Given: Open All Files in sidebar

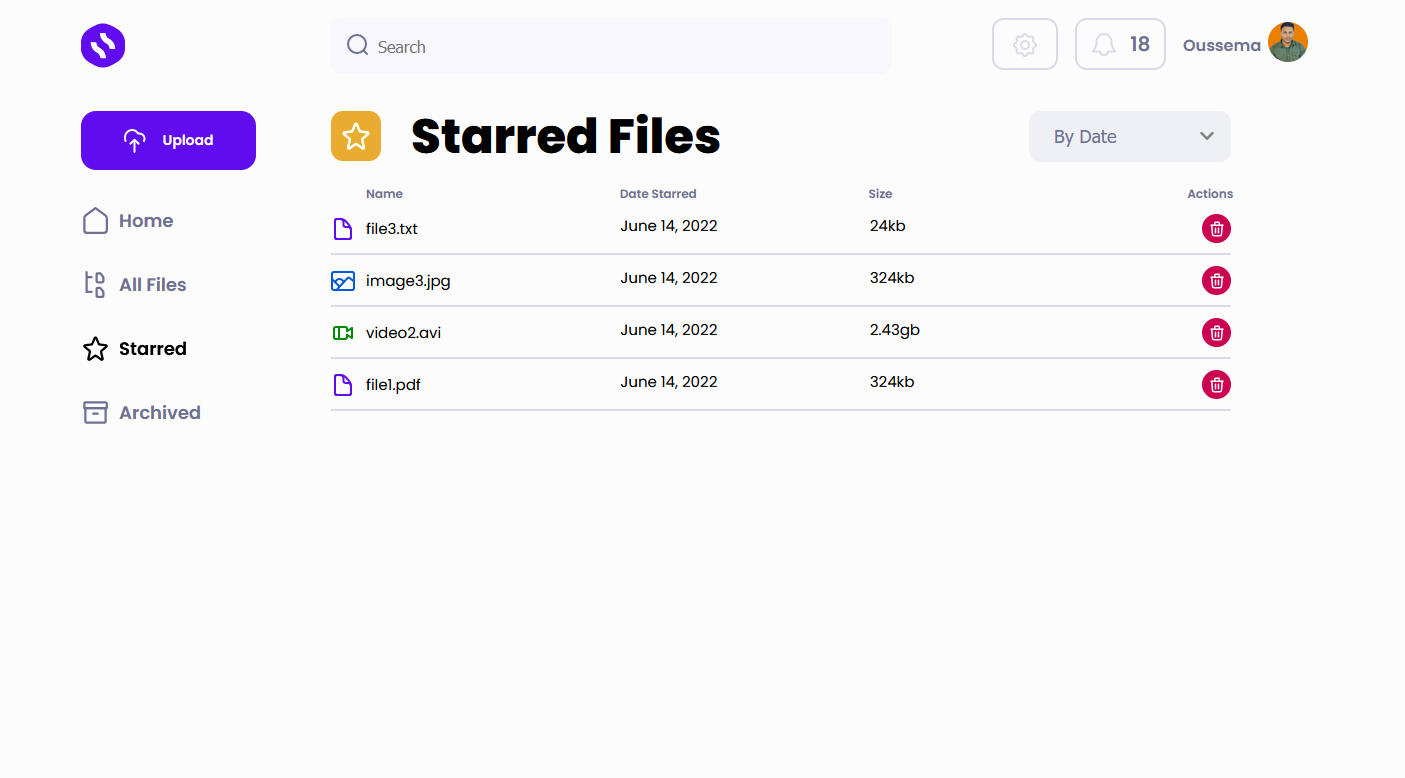Looking at the screenshot, I should 134,285.
